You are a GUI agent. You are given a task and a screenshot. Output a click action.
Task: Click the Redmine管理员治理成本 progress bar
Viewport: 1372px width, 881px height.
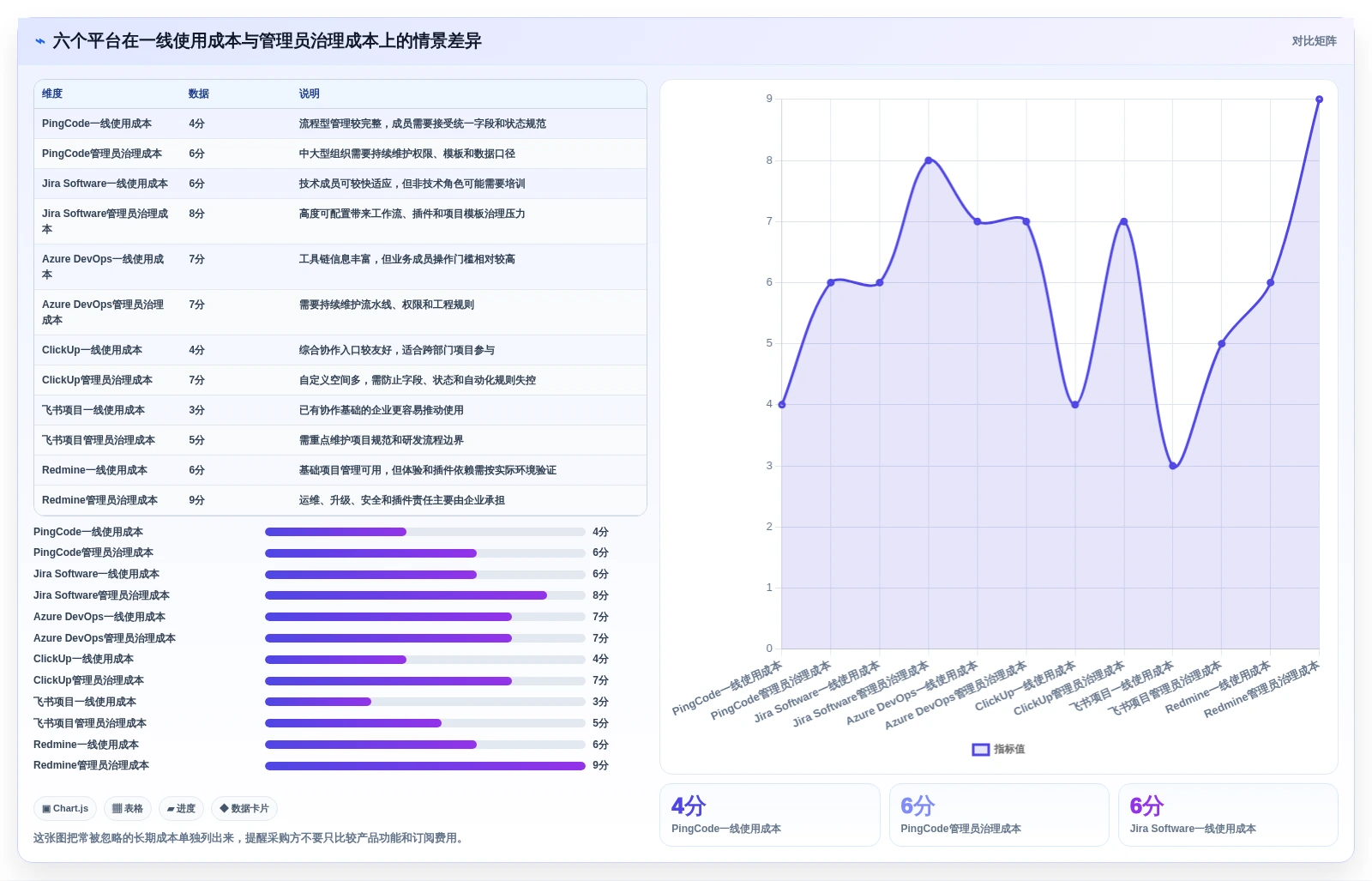pos(425,766)
